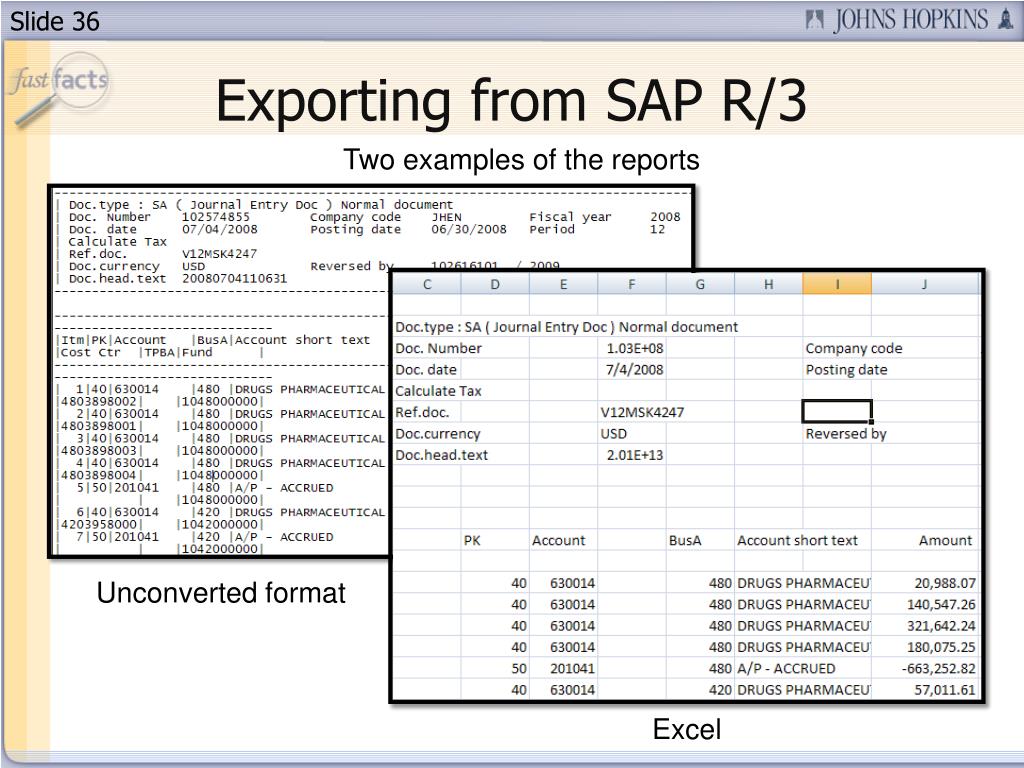Select column F header in Excel
Image resolution: width=1024 pixels, height=768 pixels.
[632, 284]
